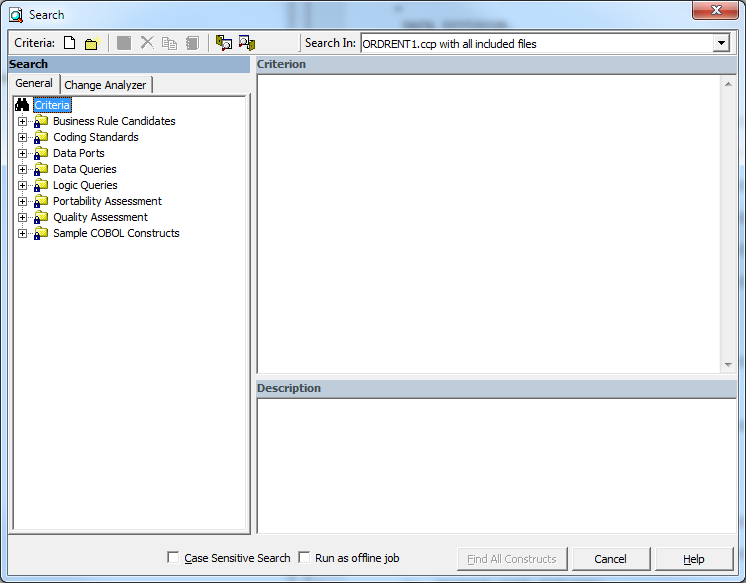Toggle Run as offline job checkbox
The height and width of the screenshot is (583, 746).
click(304, 558)
